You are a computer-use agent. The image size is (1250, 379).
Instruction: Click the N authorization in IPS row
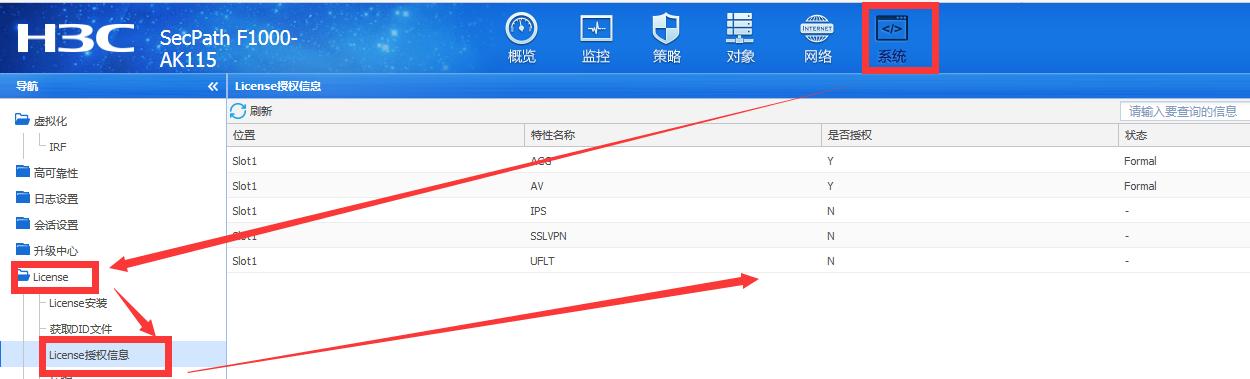(x=830, y=211)
